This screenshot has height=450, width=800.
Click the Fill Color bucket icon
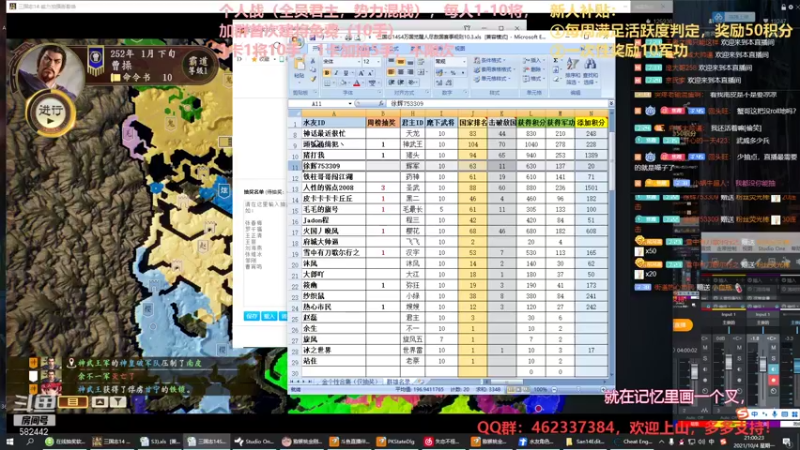pyautogui.click(x=344, y=83)
